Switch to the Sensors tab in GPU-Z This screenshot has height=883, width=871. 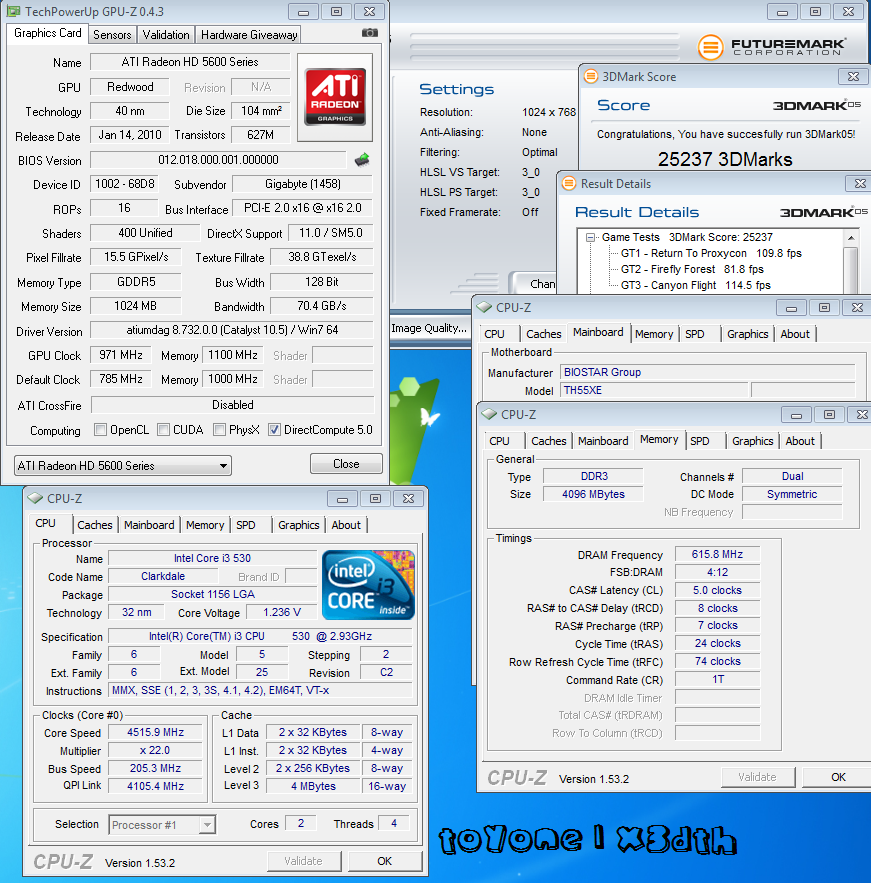tap(112, 35)
